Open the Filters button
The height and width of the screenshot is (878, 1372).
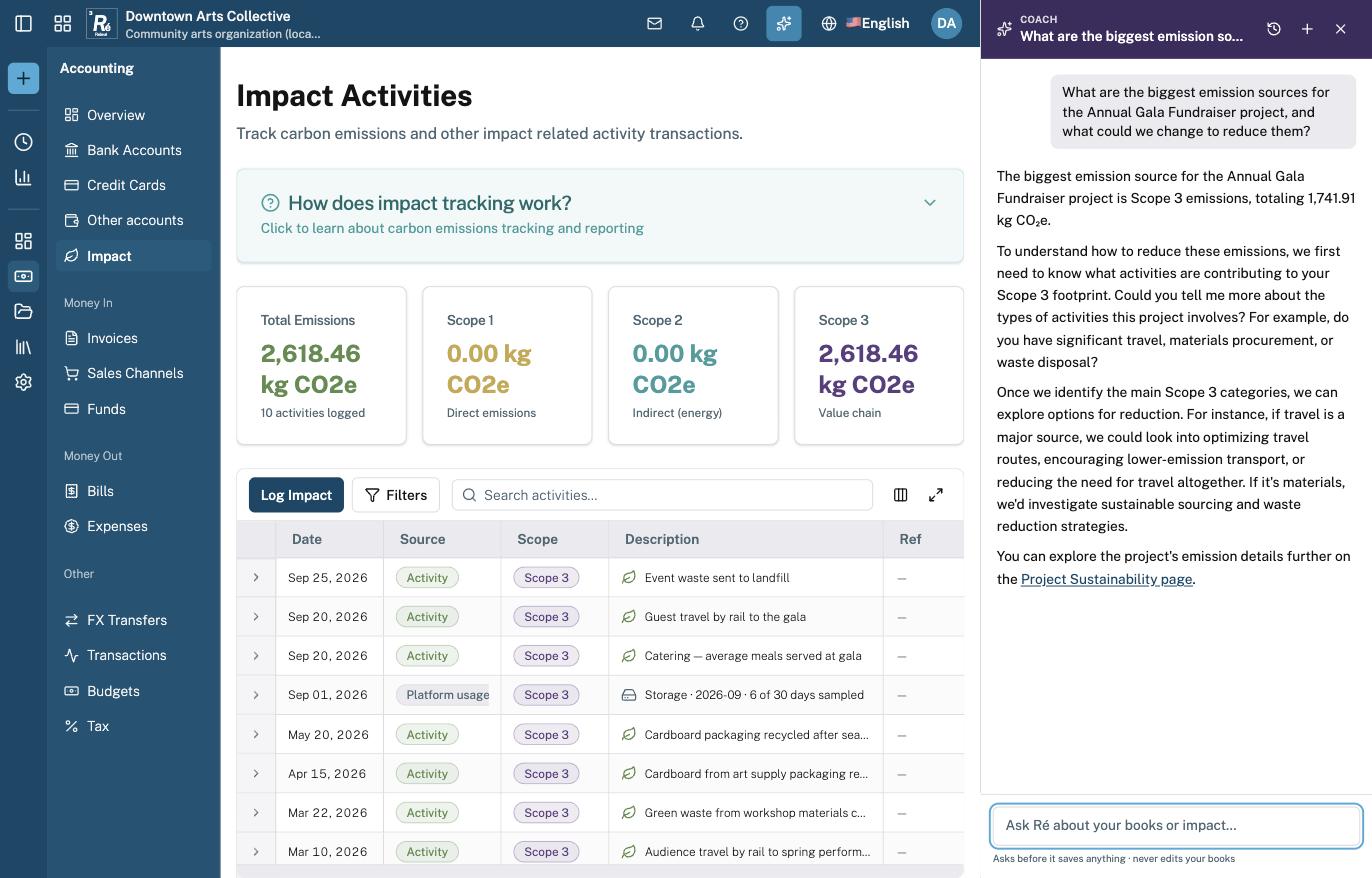tap(396, 495)
